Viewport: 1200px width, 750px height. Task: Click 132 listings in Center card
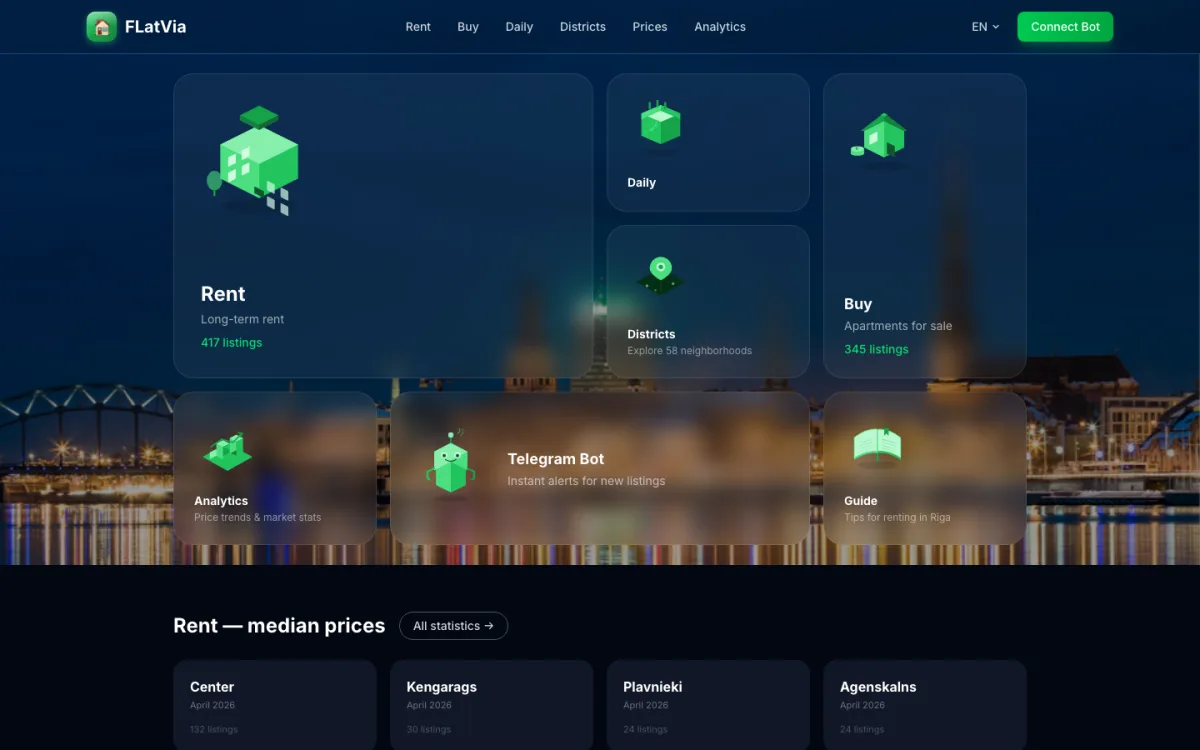coord(214,730)
